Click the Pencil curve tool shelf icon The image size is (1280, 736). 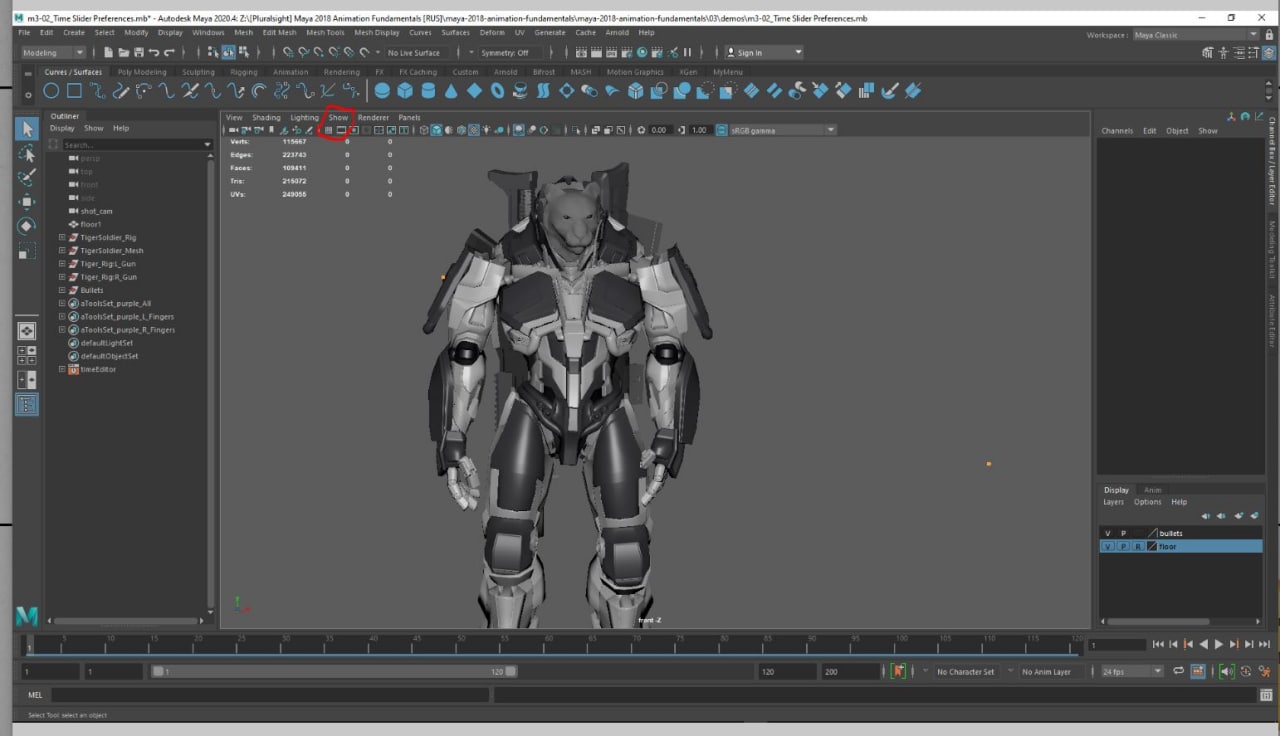coord(121,91)
